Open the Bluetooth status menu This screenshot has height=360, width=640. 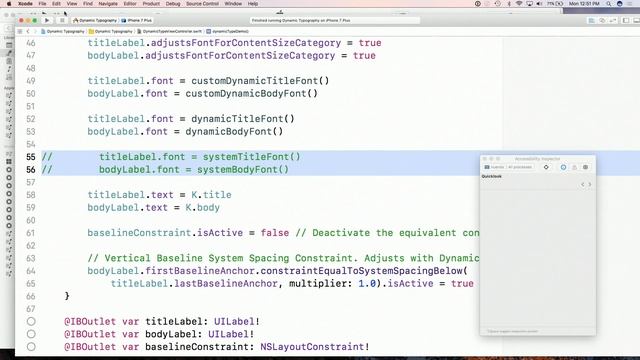pyautogui.click(x=509, y=4)
